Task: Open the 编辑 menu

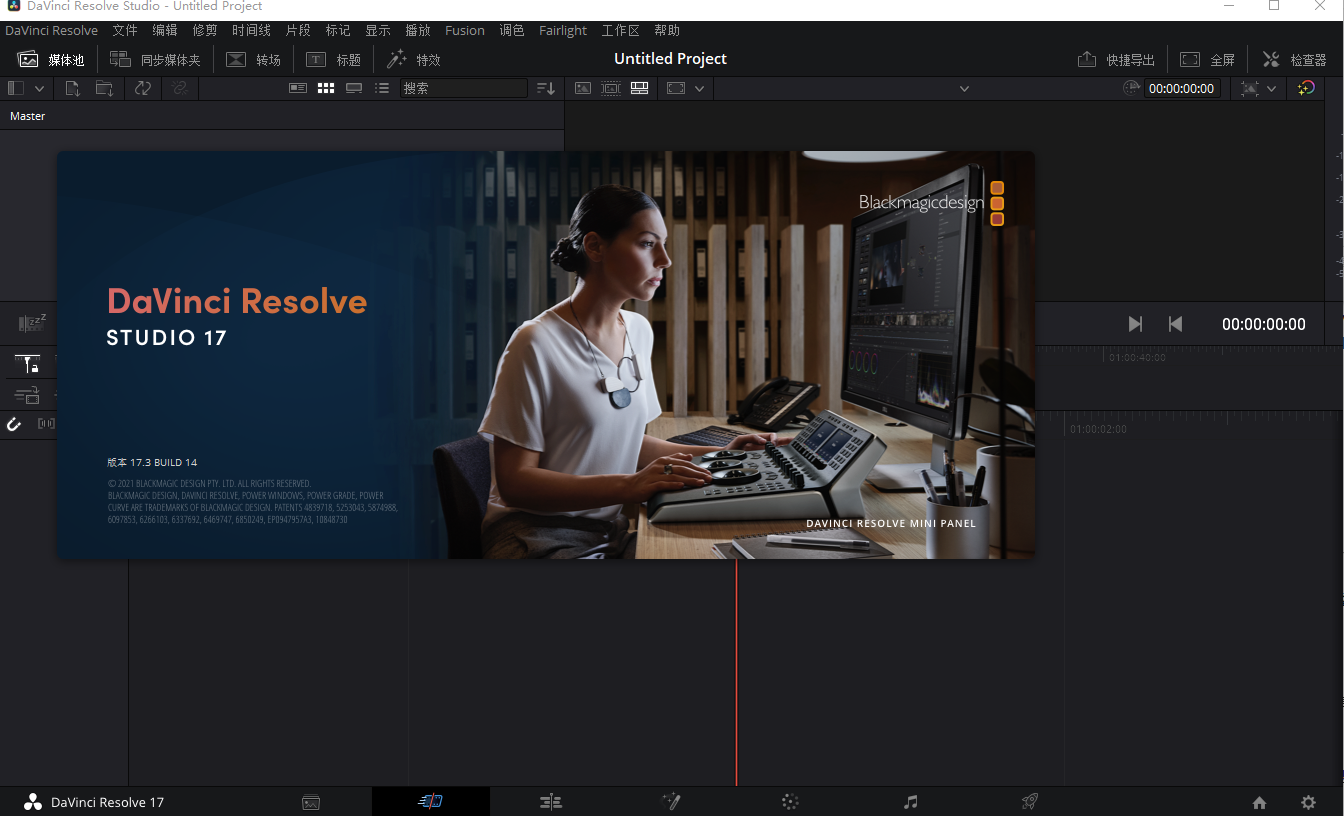Action: 165,31
